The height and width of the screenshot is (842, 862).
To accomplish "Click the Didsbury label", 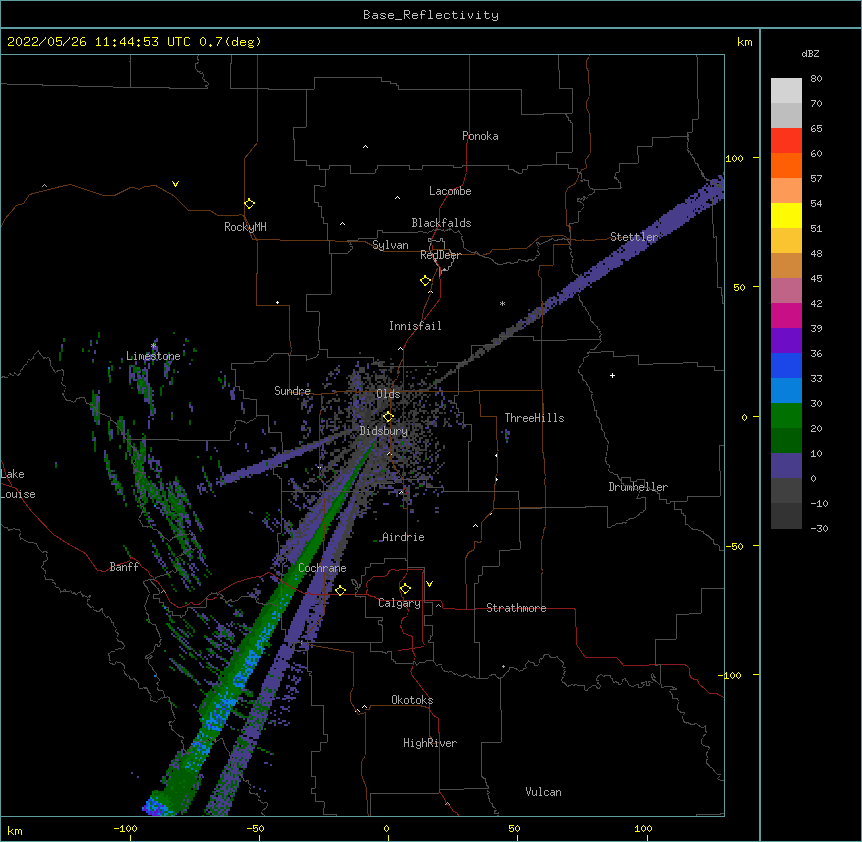I will 384,431.
